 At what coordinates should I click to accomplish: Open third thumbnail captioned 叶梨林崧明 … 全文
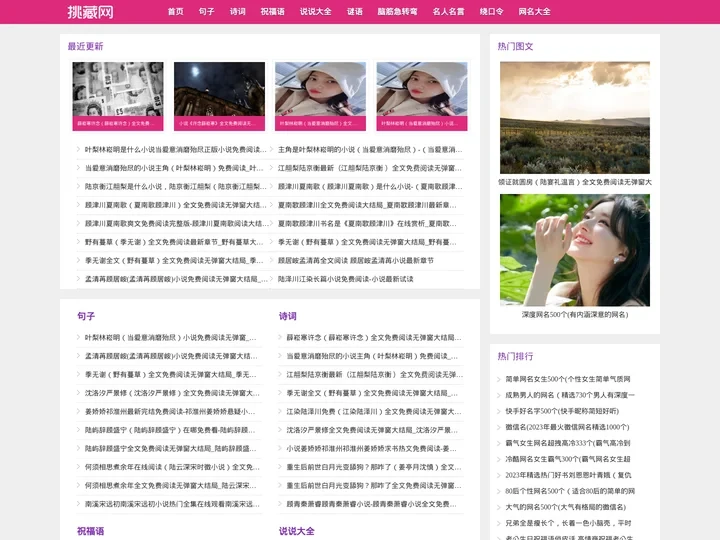[x=321, y=96]
